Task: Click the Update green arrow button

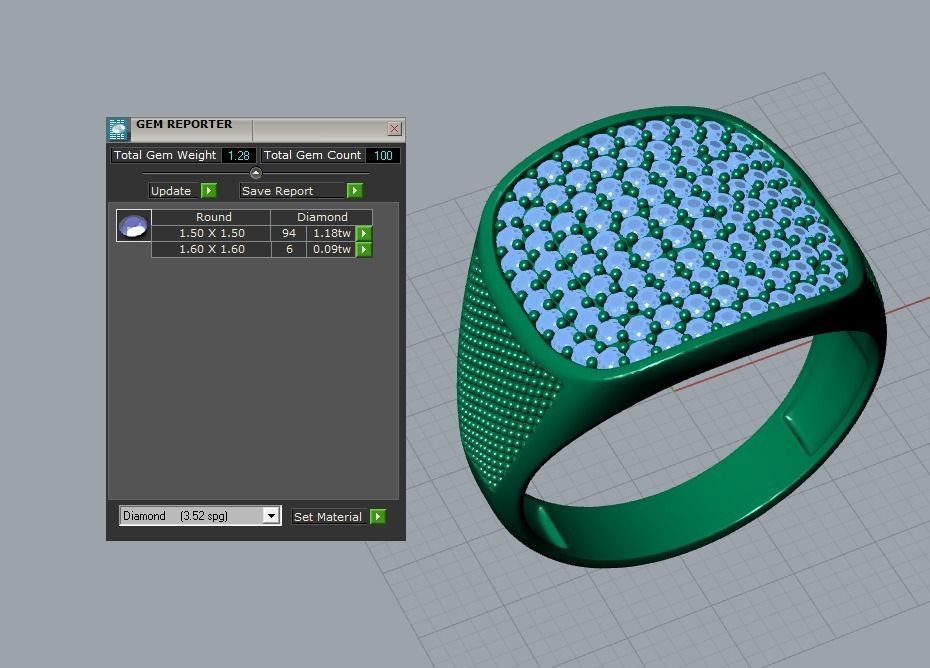Action: click(209, 190)
